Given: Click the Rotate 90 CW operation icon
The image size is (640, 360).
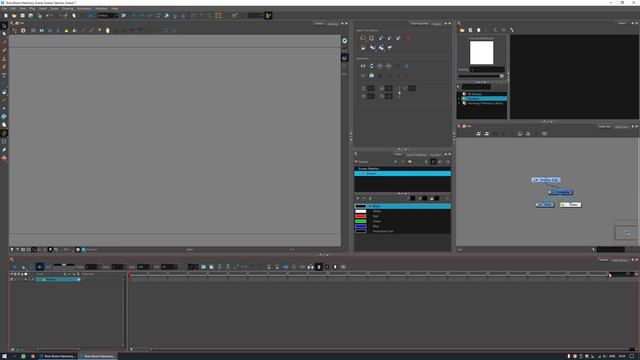Looking at the screenshot, I should (x=380, y=66).
